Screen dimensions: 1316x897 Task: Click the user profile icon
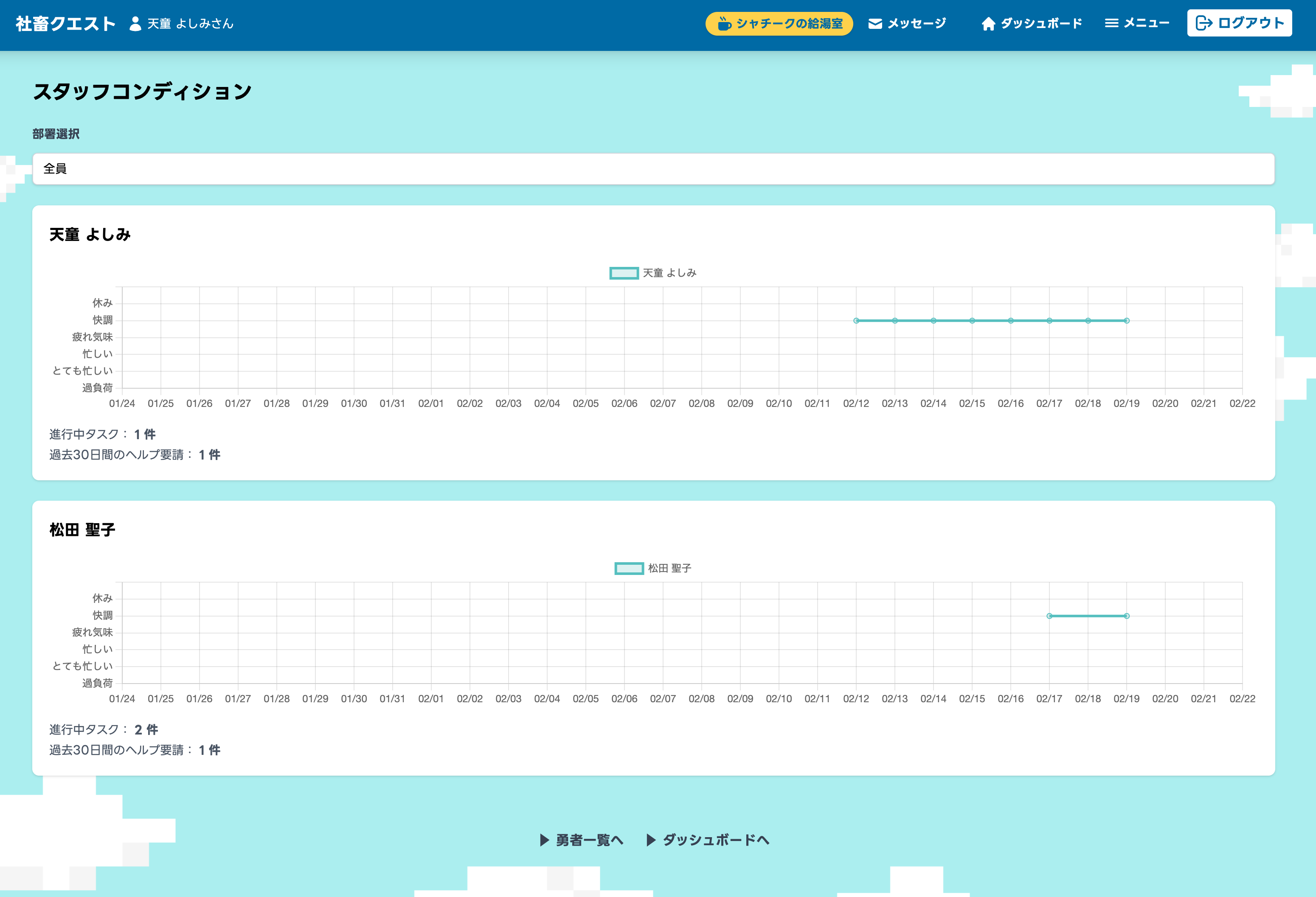pyautogui.click(x=135, y=24)
